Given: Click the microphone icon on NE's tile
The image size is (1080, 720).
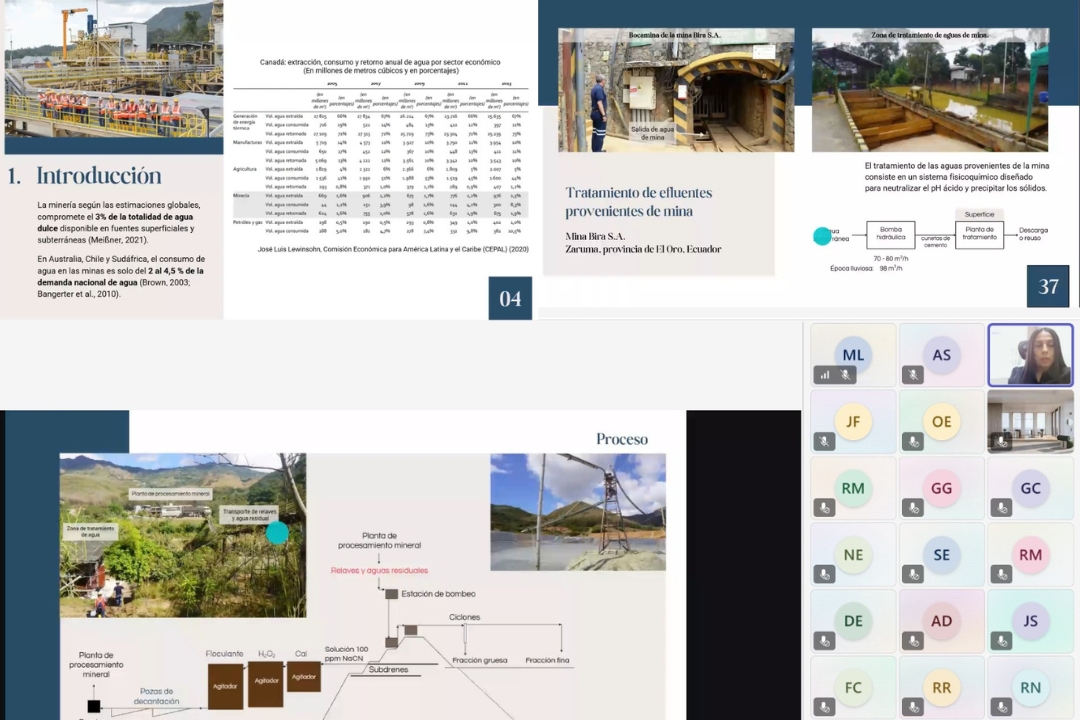Looking at the screenshot, I should coord(824,574).
